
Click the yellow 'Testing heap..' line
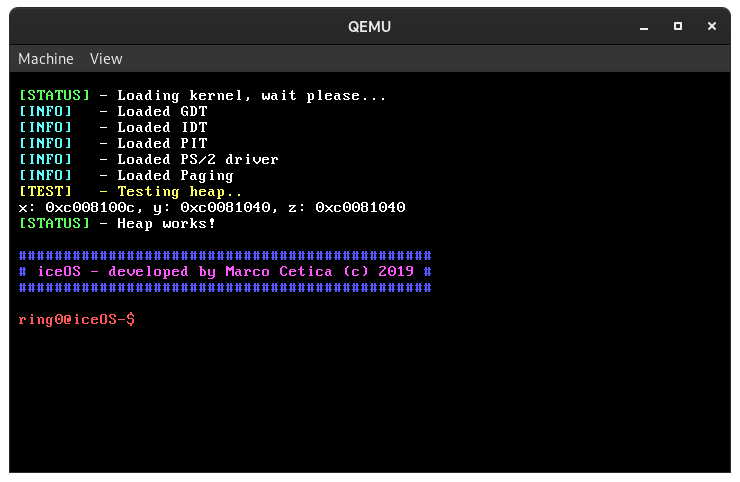(179, 192)
